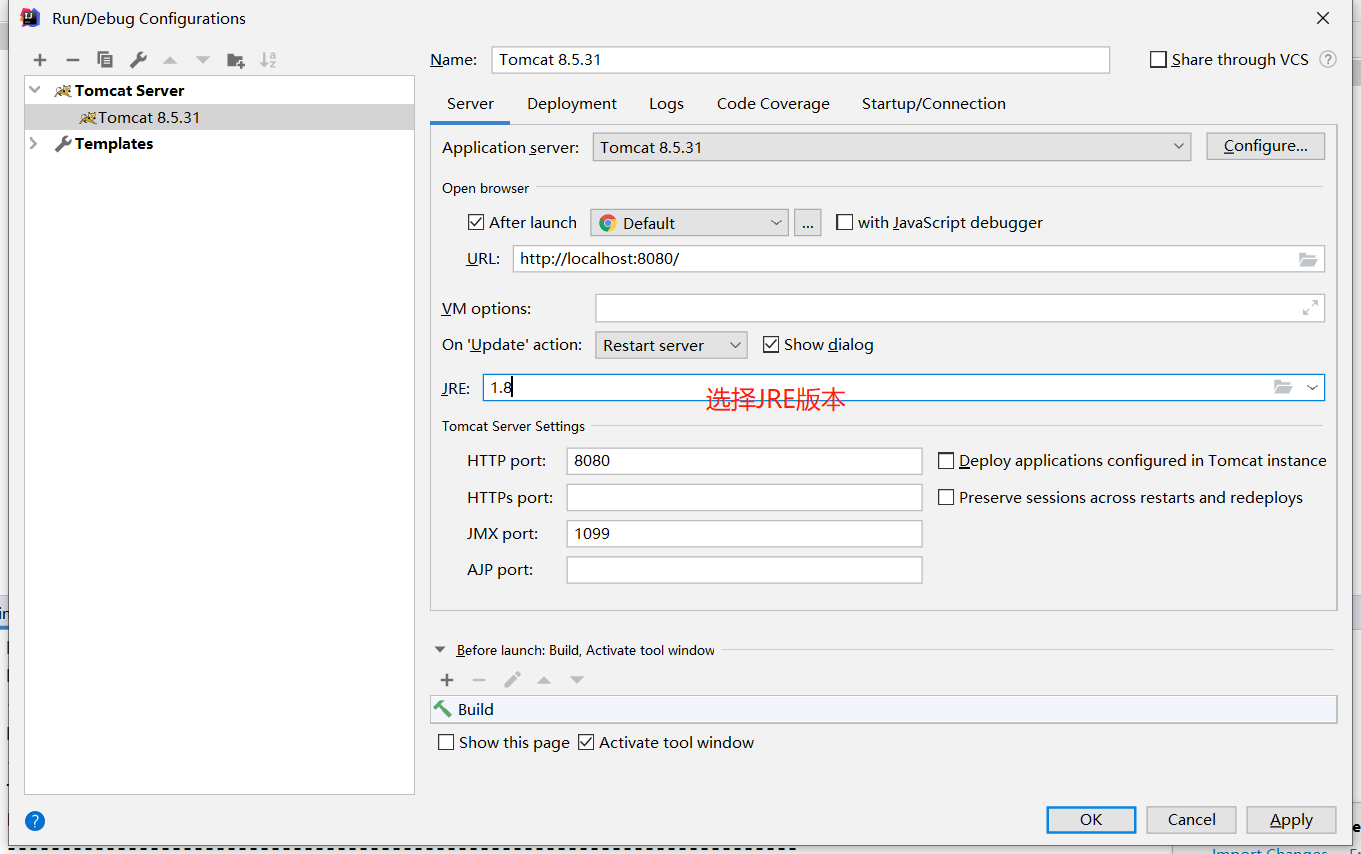Switch to the Startup/Connection tab
1361x854 pixels.
pyautogui.click(x=934, y=104)
